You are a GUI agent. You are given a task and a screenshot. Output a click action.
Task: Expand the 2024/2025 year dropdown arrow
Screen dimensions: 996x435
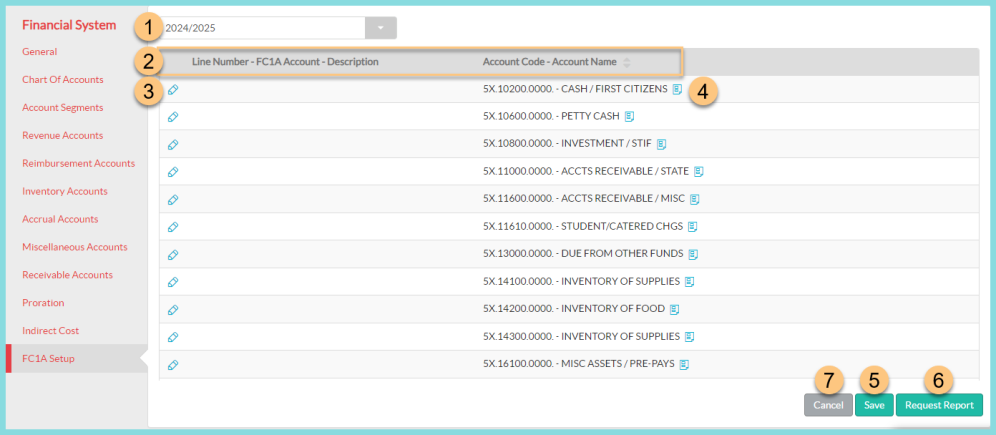click(380, 28)
